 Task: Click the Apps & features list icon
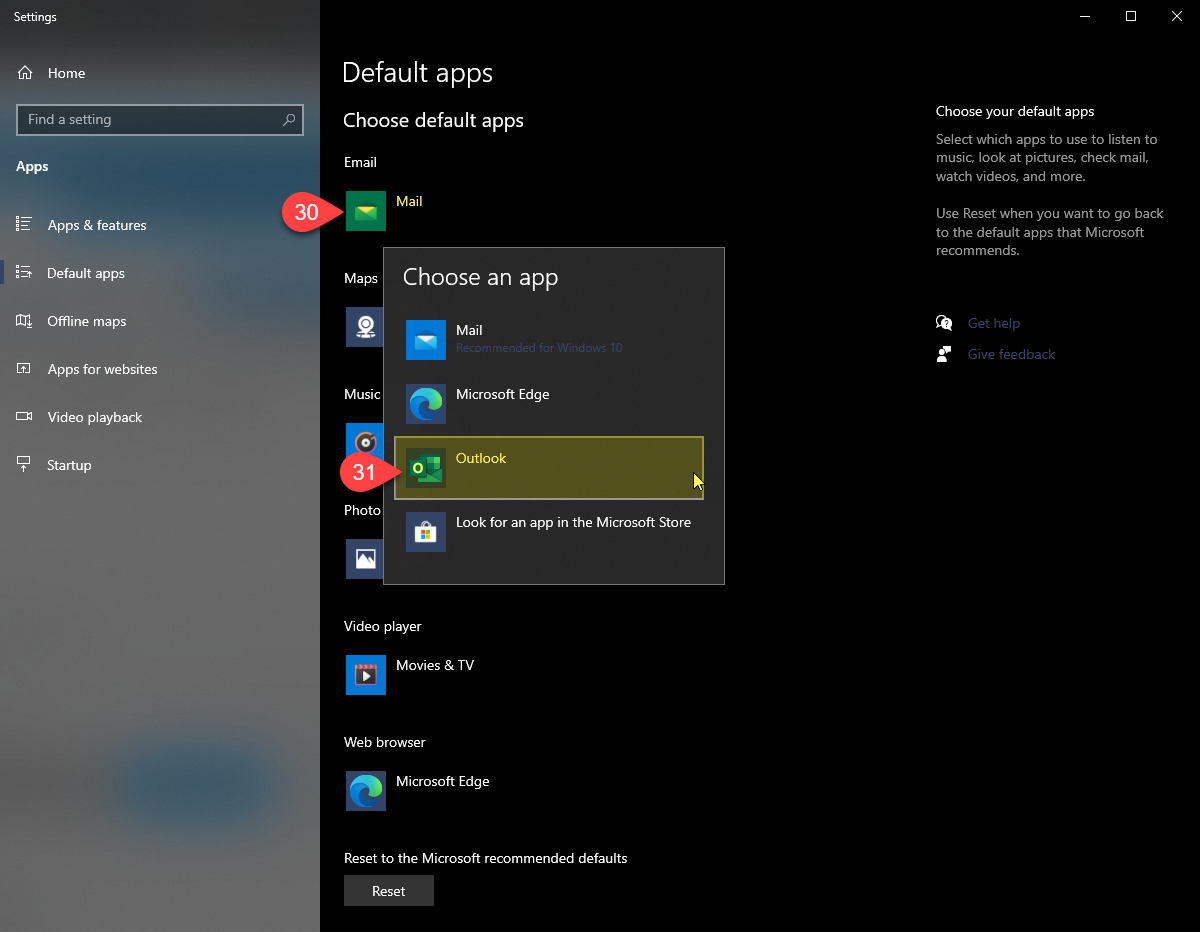[25, 224]
